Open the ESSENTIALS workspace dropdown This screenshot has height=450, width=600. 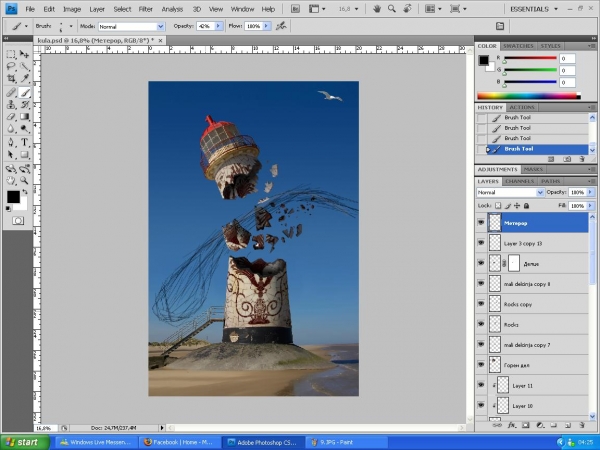(x=534, y=9)
